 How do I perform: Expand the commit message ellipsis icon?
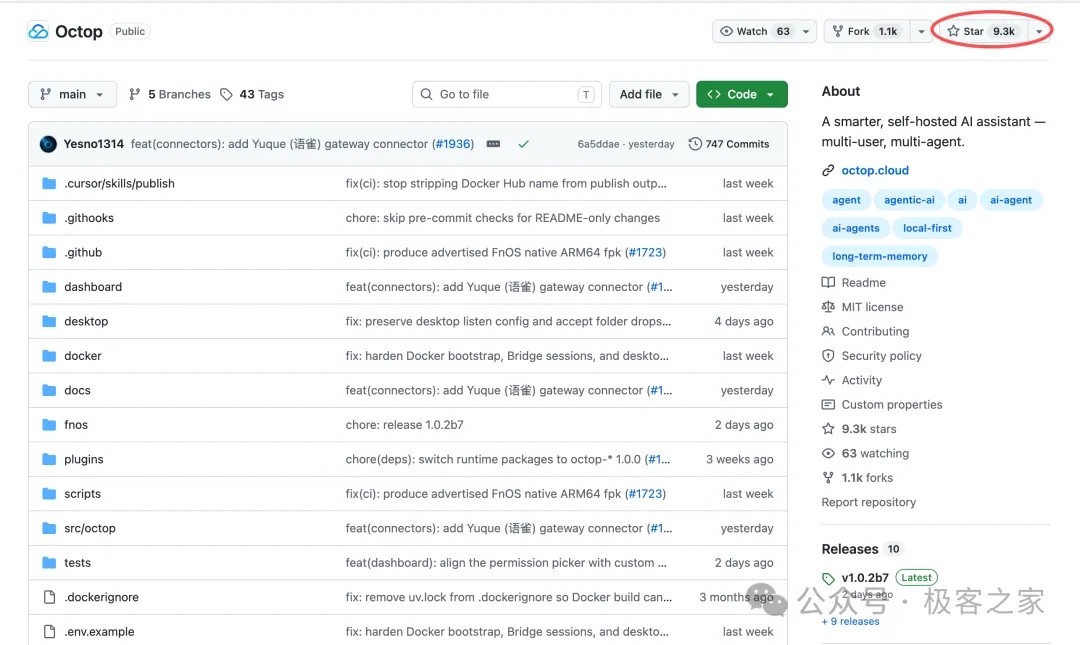[x=493, y=144]
